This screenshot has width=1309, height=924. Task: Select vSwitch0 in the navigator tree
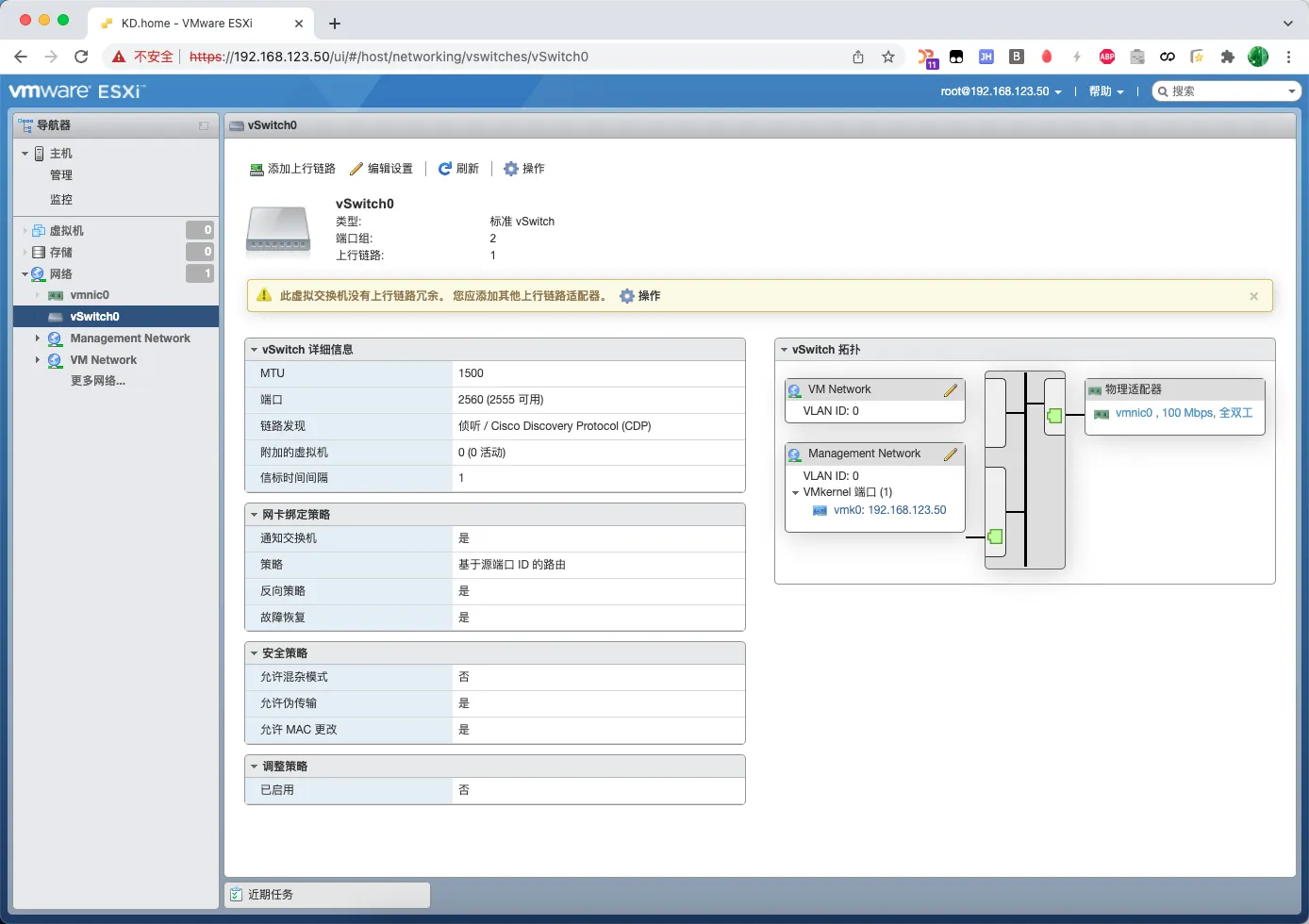tap(94, 317)
